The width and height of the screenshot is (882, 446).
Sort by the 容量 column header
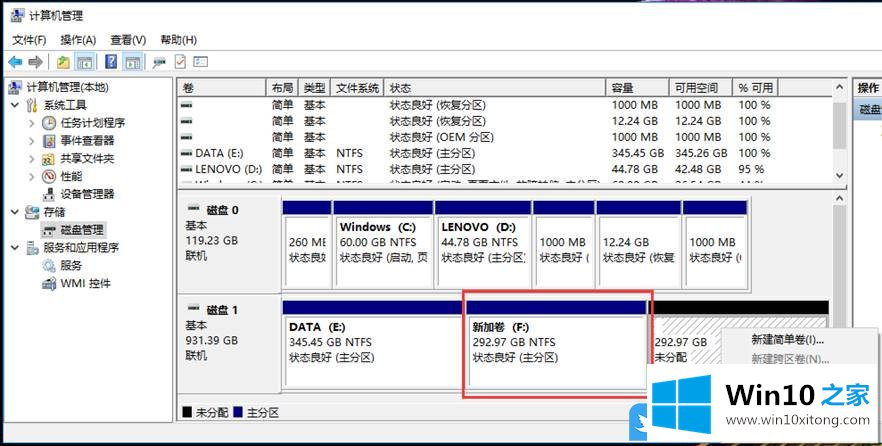(x=622, y=88)
